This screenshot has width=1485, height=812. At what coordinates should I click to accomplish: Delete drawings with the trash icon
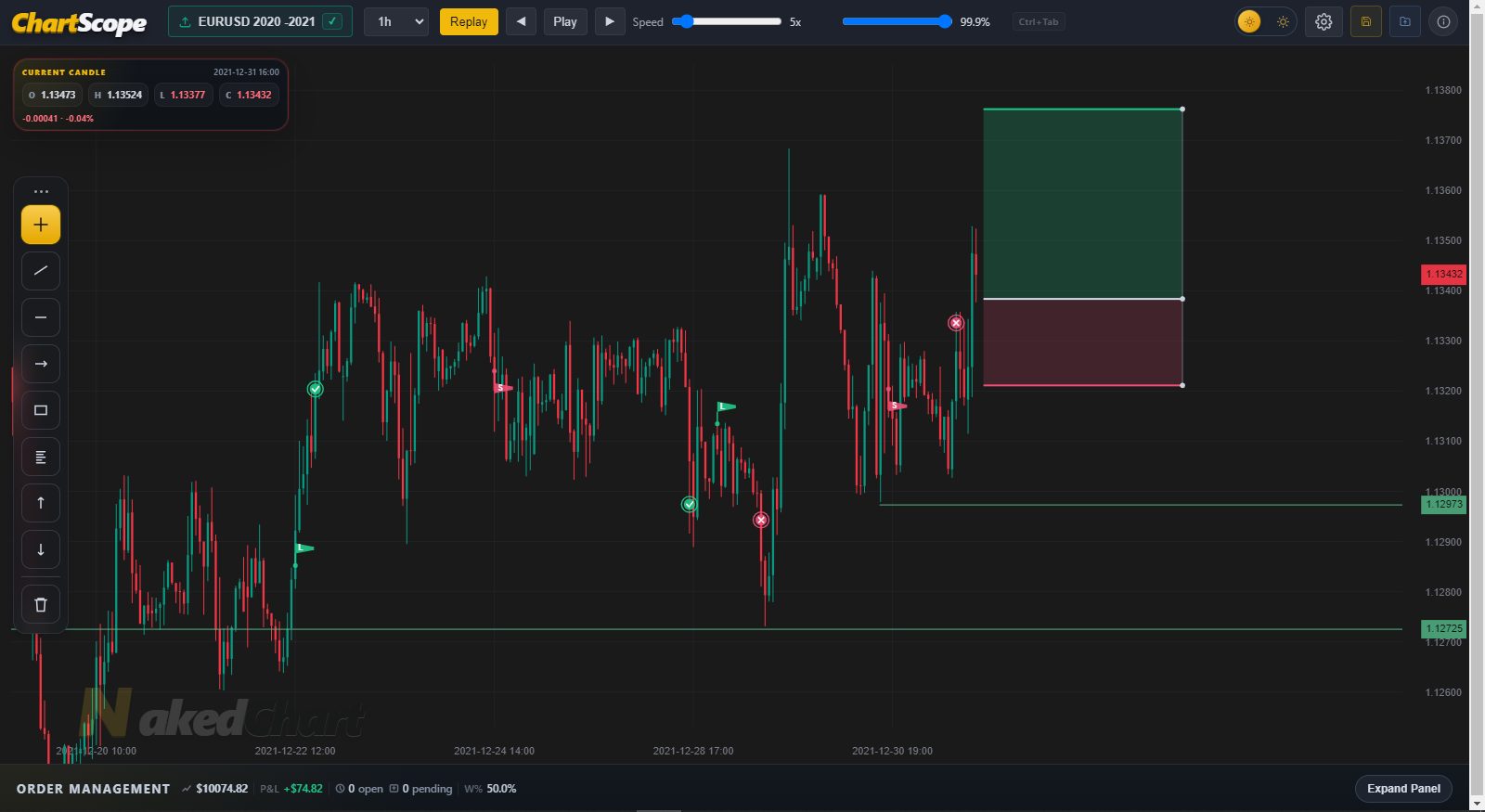click(x=41, y=605)
